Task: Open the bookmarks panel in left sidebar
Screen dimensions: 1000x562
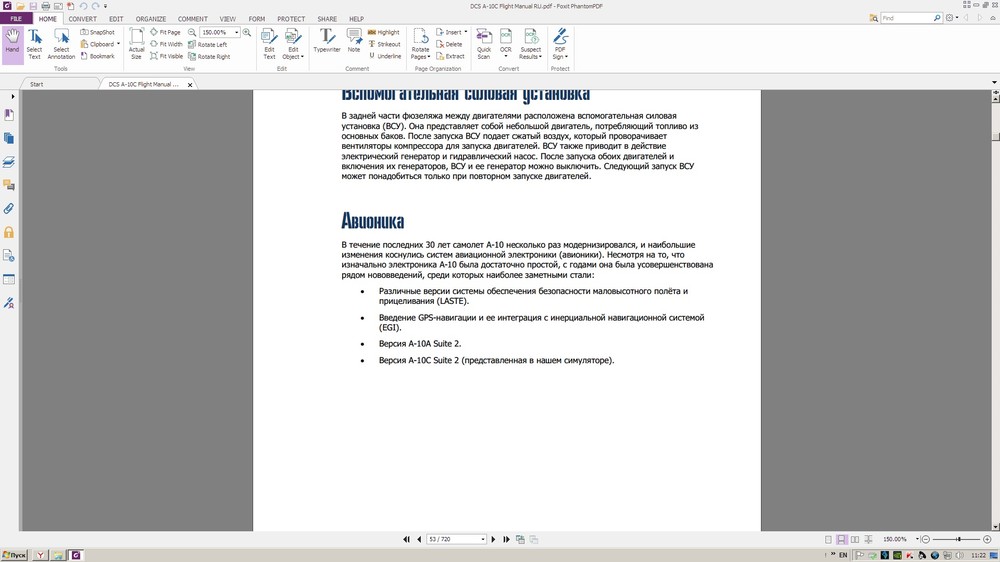Action: pos(9,115)
